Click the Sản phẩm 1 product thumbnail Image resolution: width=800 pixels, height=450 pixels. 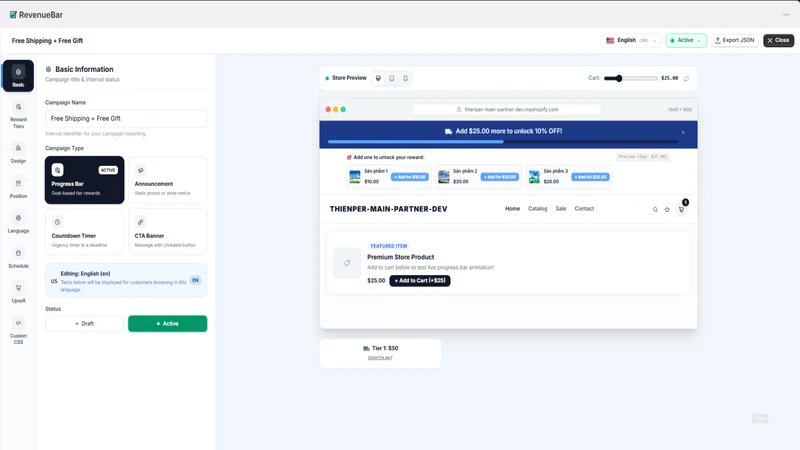tap(355, 177)
